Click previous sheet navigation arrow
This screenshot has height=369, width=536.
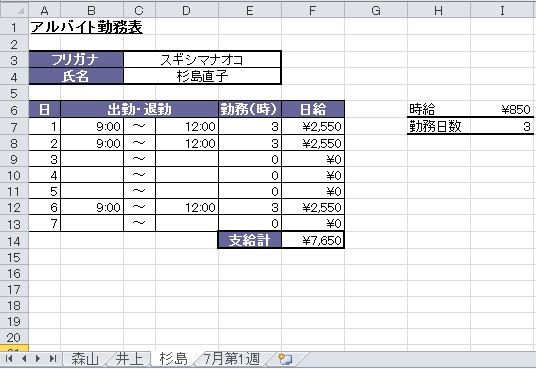(x=24, y=358)
